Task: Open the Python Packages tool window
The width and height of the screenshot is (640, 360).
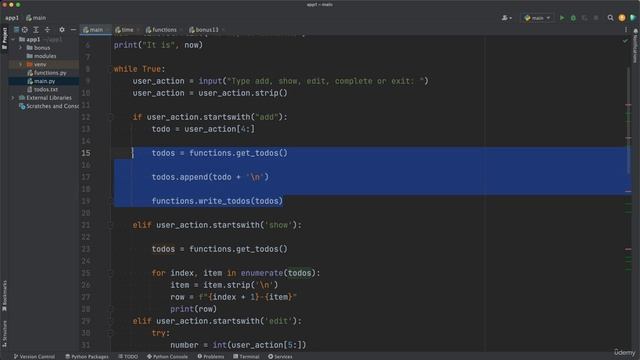Action: [87, 356]
